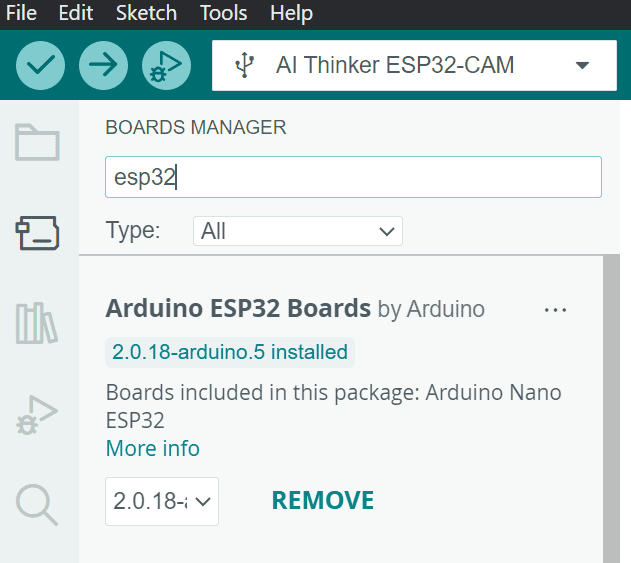Viewport: 631px width, 563px height.
Task: Open the three-dots menu for Arduino ESP32 Boards
Action: point(555,310)
